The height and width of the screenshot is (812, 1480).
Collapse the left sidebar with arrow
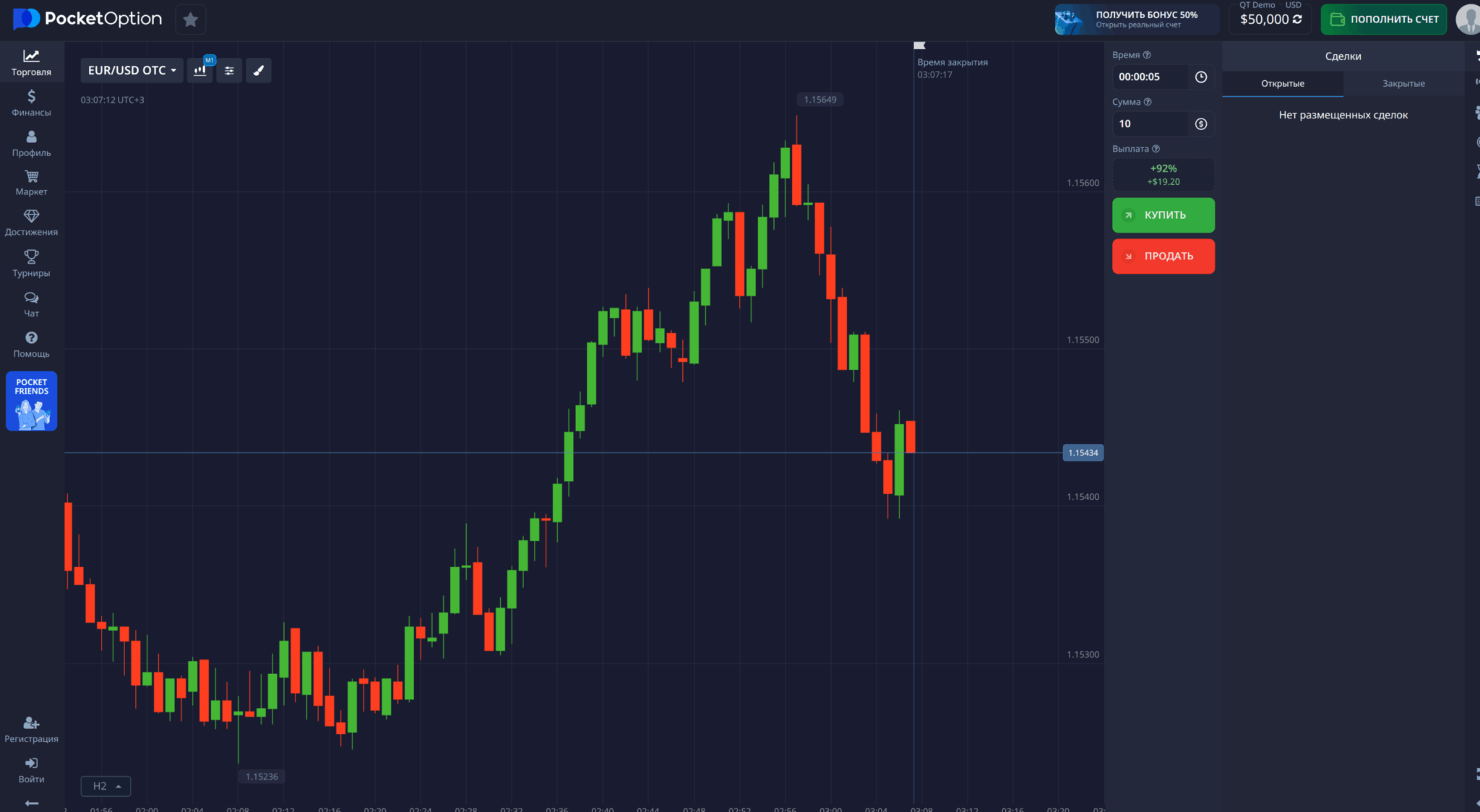coord(31,803)
